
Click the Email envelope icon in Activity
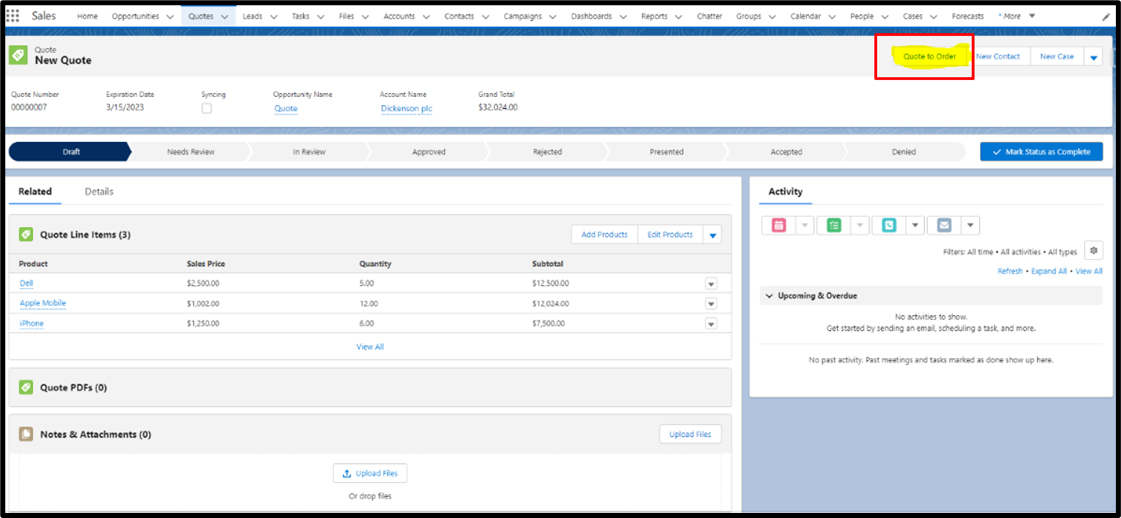click(x=944, y=226)
